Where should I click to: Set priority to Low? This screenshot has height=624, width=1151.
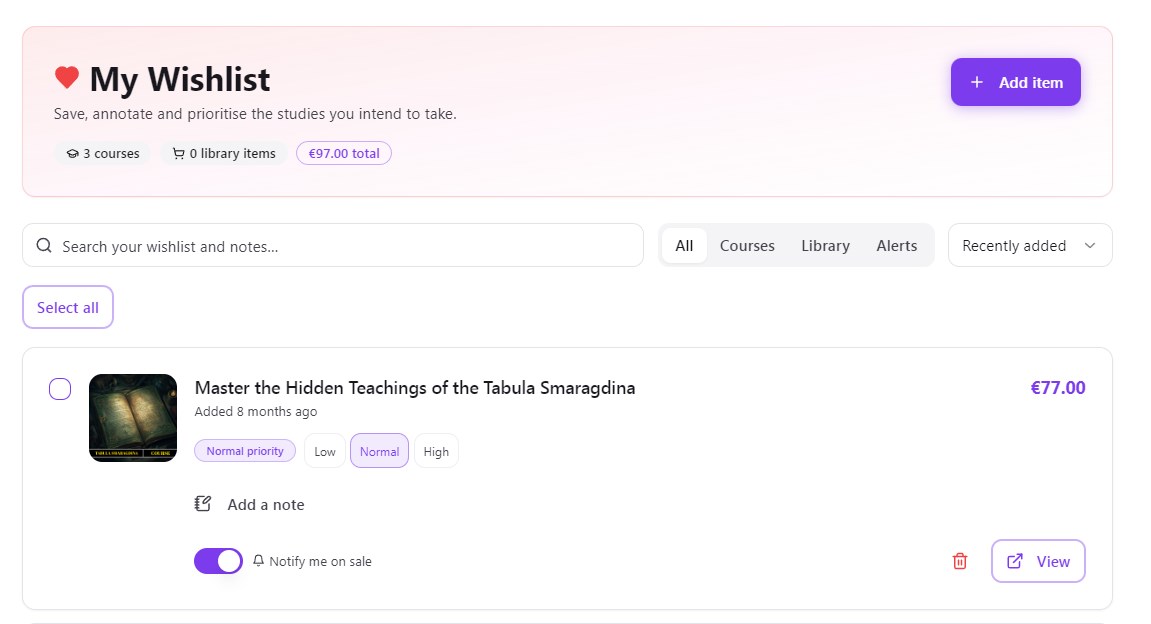pyautogui.click(x=324, y=451)
